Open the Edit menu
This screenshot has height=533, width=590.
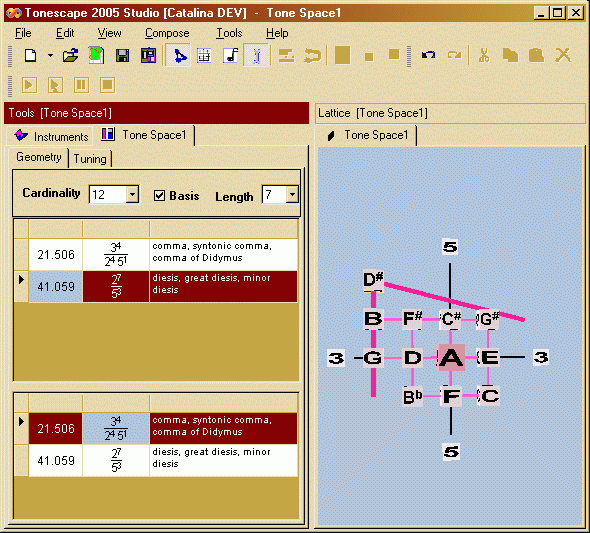tap(65, 33)
